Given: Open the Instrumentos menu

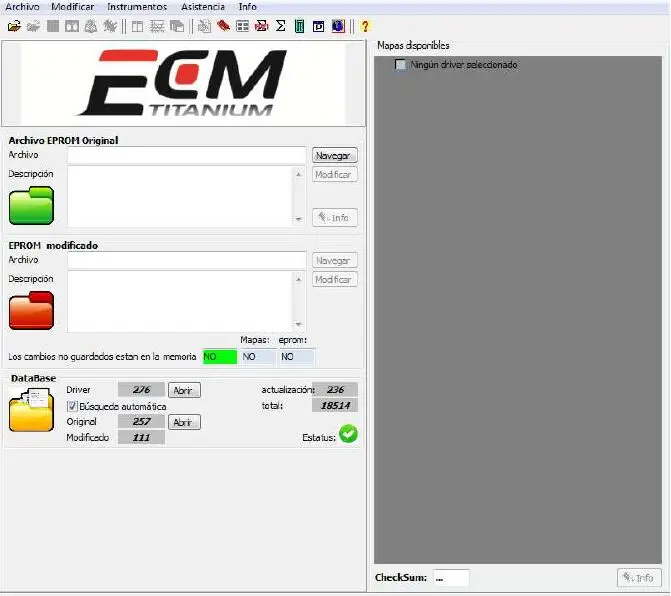Looking at the screenshot, I should (x=137, y=7).
